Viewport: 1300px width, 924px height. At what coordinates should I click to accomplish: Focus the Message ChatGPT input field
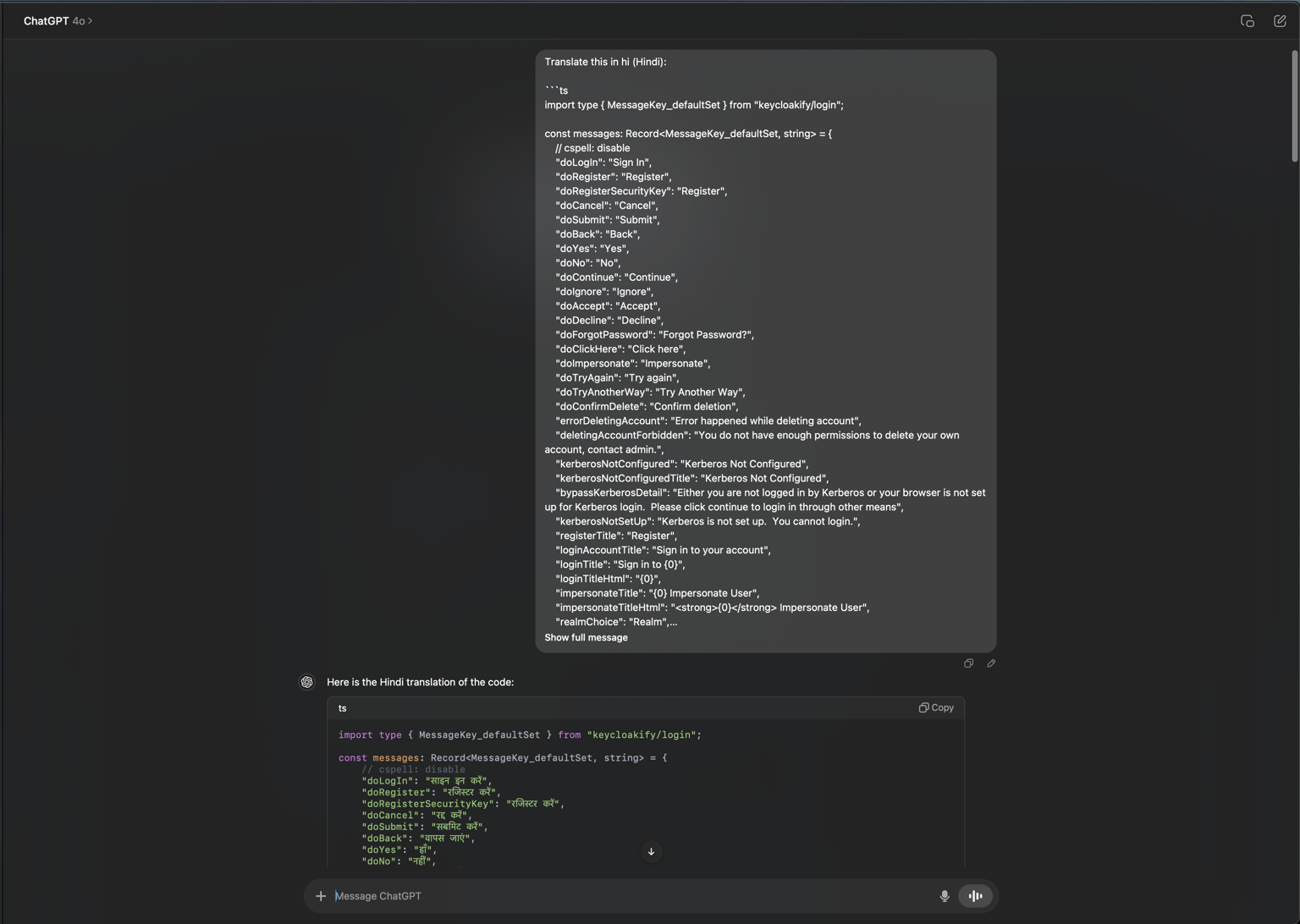[x=626, y=896]
